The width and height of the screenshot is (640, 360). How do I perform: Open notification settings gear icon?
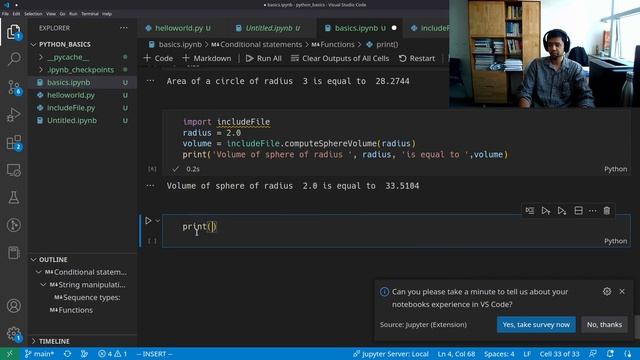coord(607,291)
